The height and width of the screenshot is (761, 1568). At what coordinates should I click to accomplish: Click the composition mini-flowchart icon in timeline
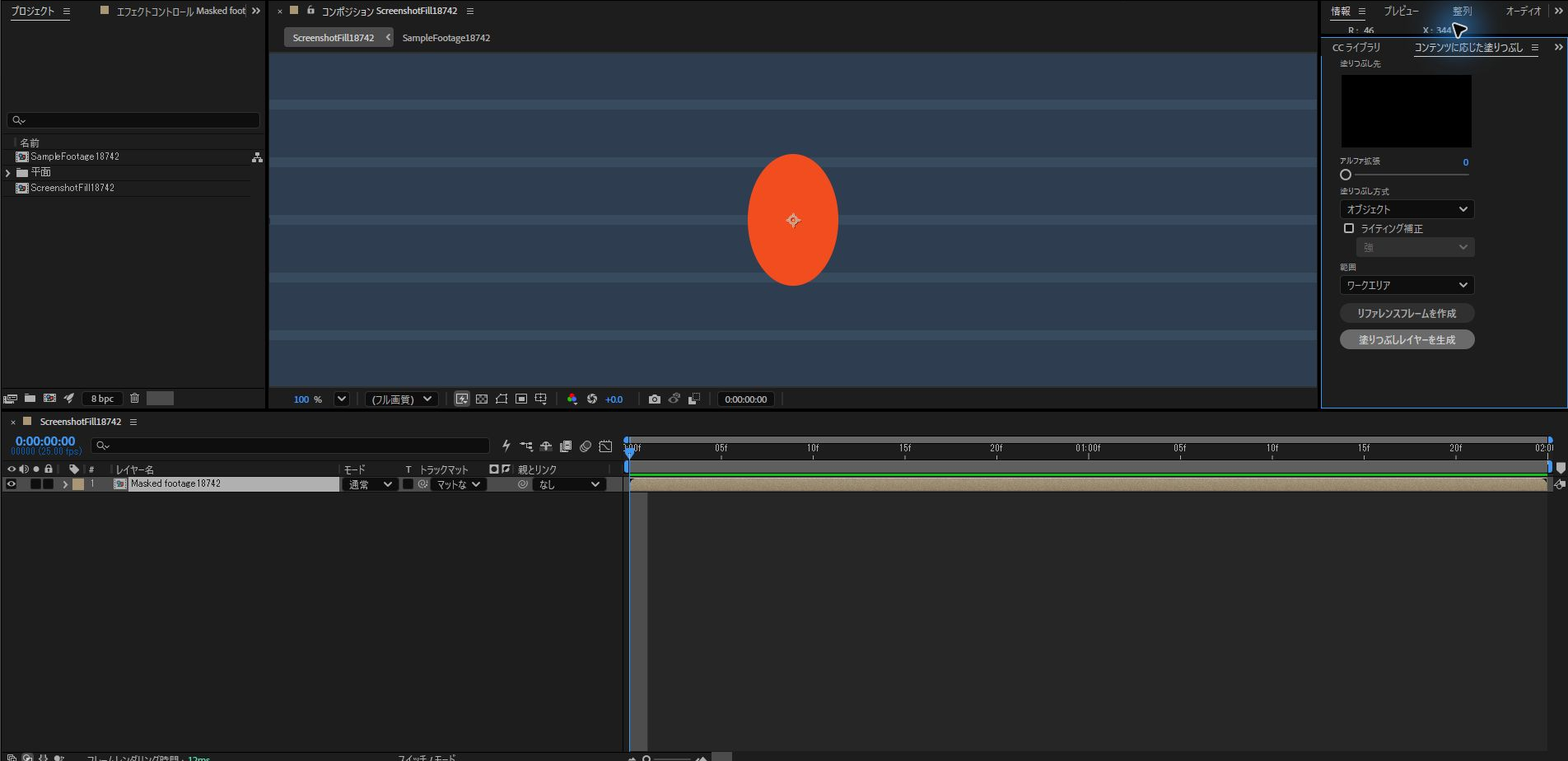click(526, 446)
